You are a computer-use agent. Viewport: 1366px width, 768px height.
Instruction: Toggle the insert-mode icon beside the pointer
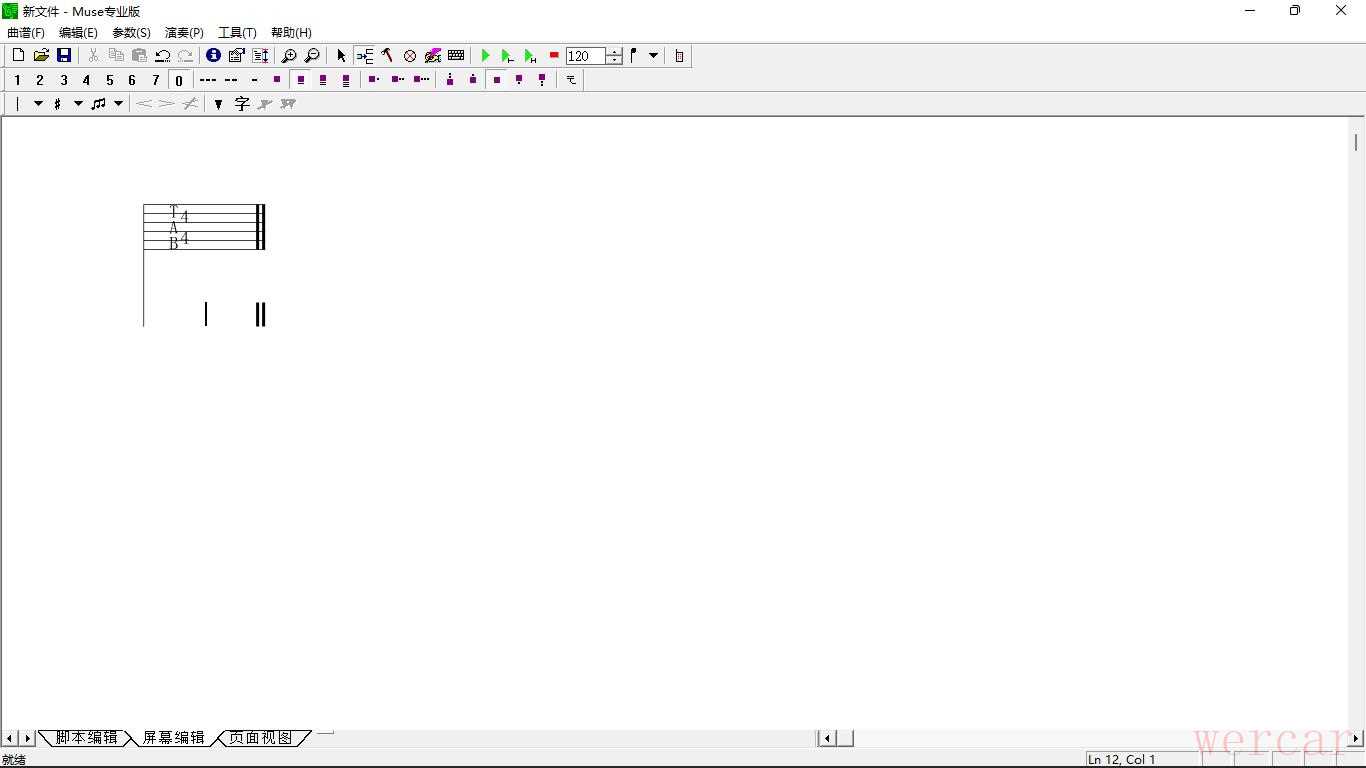click(364, 56)
